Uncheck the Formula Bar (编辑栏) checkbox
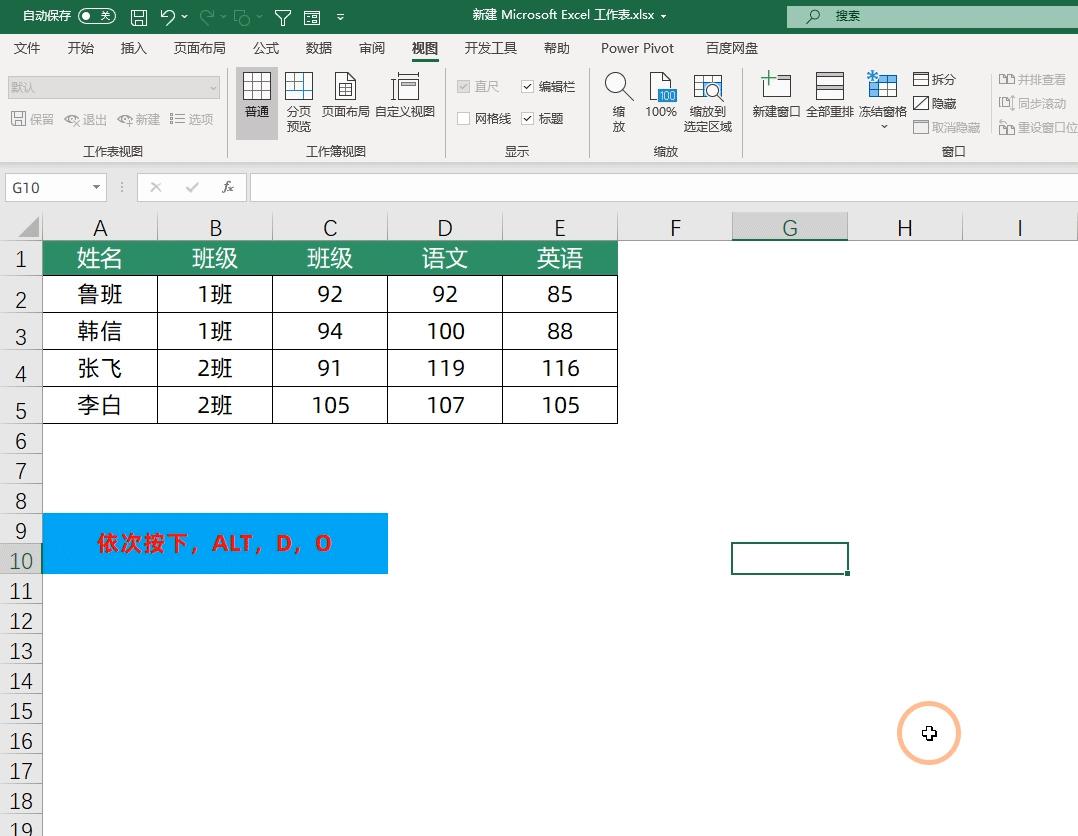 point(528,87)
